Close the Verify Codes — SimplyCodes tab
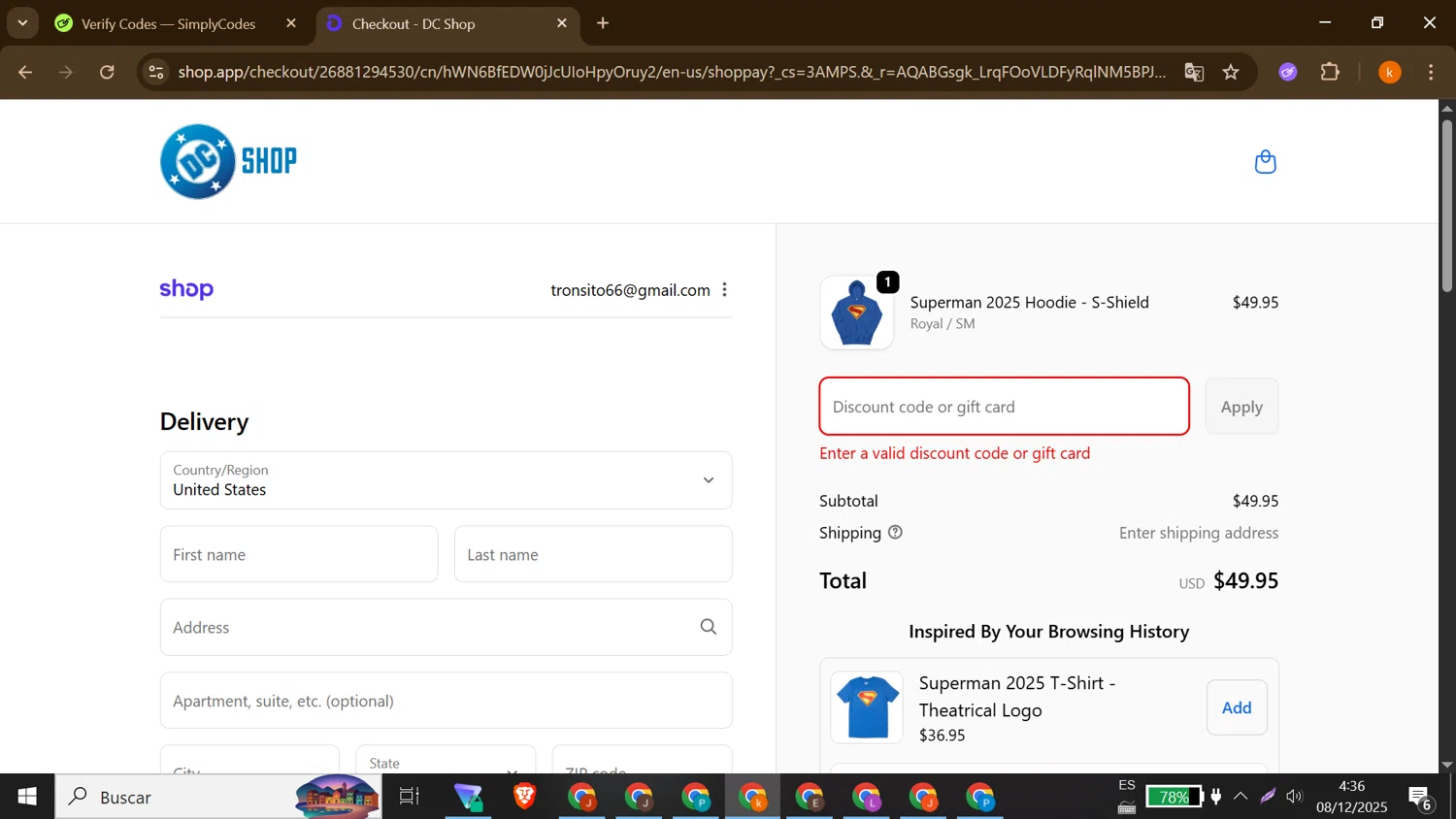The image size is (1456, 819). [x=291, y=23]
